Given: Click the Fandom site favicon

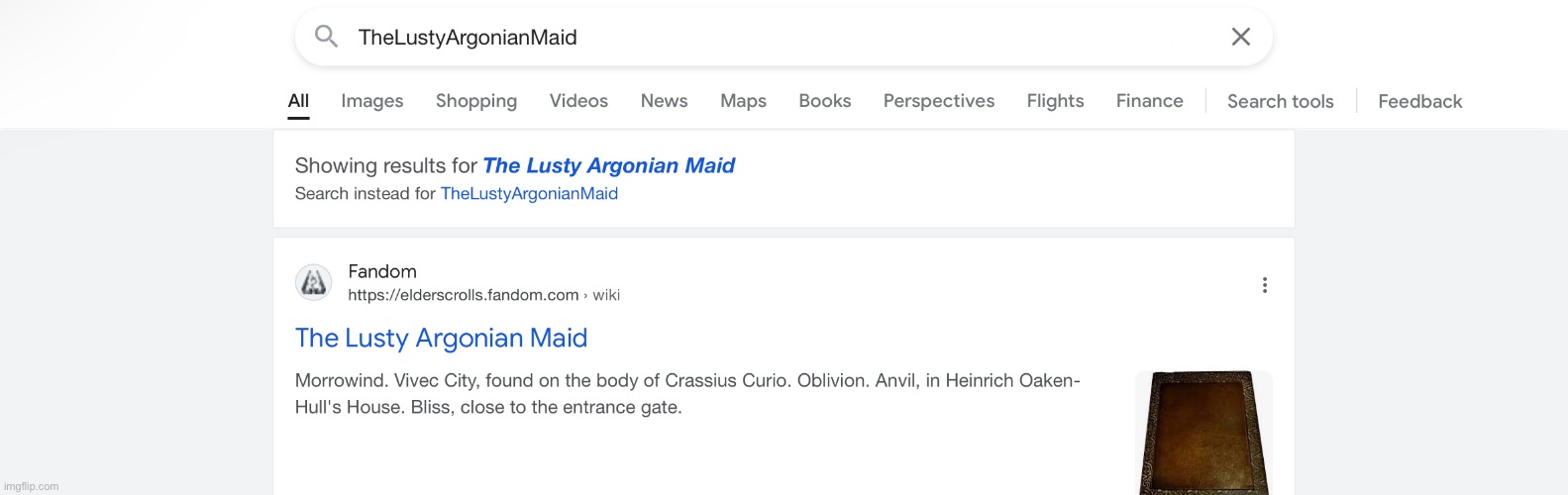Looking at the screenshot, I should [x=314, y=283].
